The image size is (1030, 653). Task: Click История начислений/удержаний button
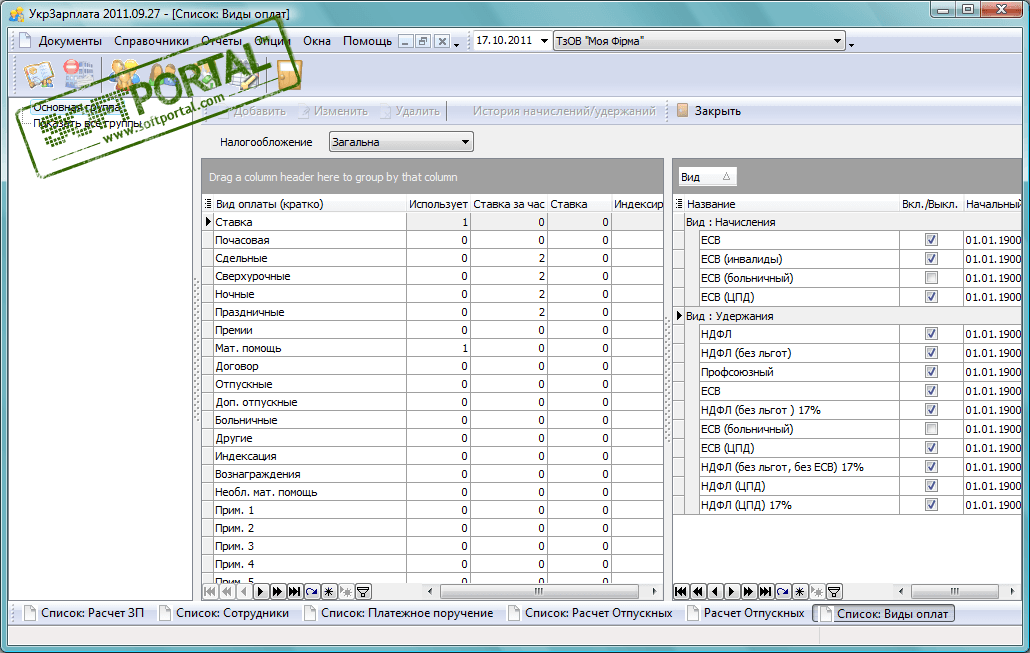[564, 111]
